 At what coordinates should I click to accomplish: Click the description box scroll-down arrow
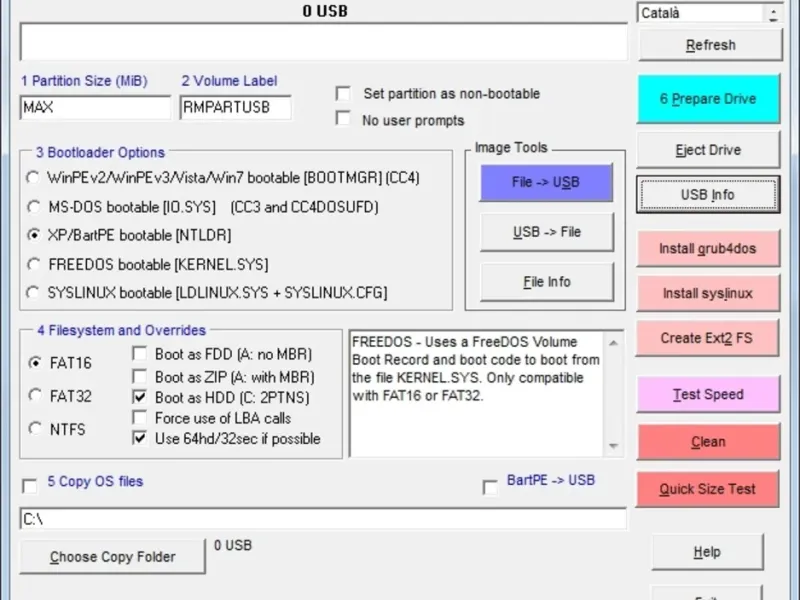(614, 446)
